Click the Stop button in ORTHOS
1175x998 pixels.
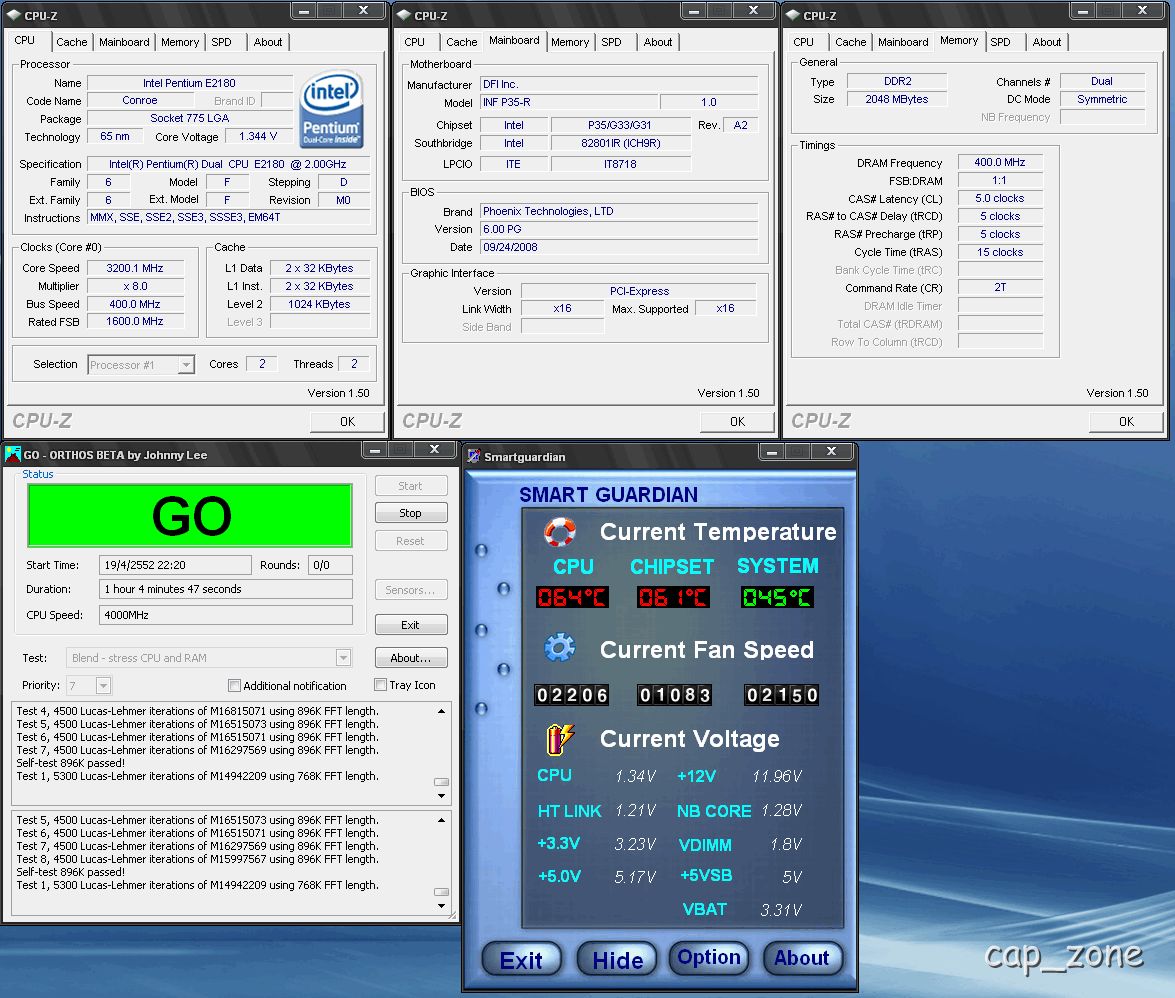coord(411,513)
